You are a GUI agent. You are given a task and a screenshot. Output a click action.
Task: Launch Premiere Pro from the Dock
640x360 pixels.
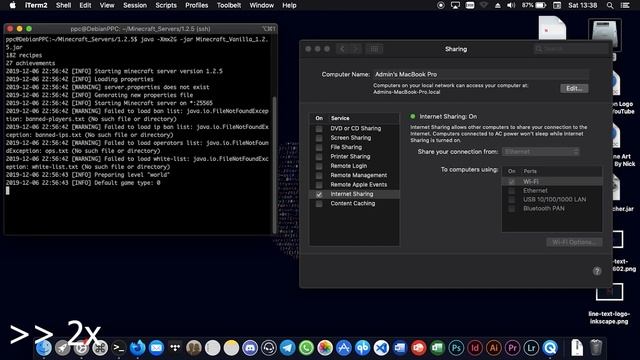pyautogui.click(x=512, y=348)
